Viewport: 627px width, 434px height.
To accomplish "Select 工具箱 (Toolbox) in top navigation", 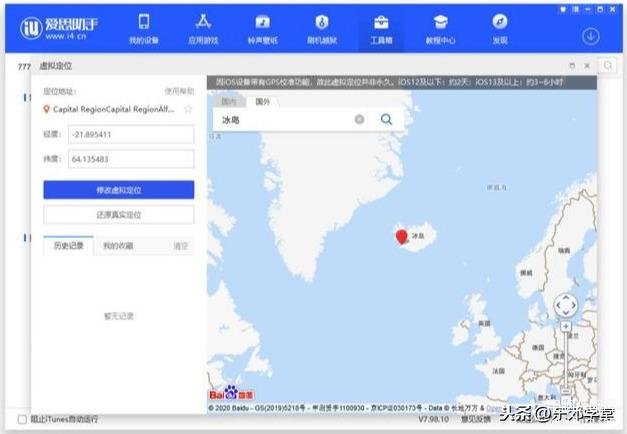I will [381, 29].
